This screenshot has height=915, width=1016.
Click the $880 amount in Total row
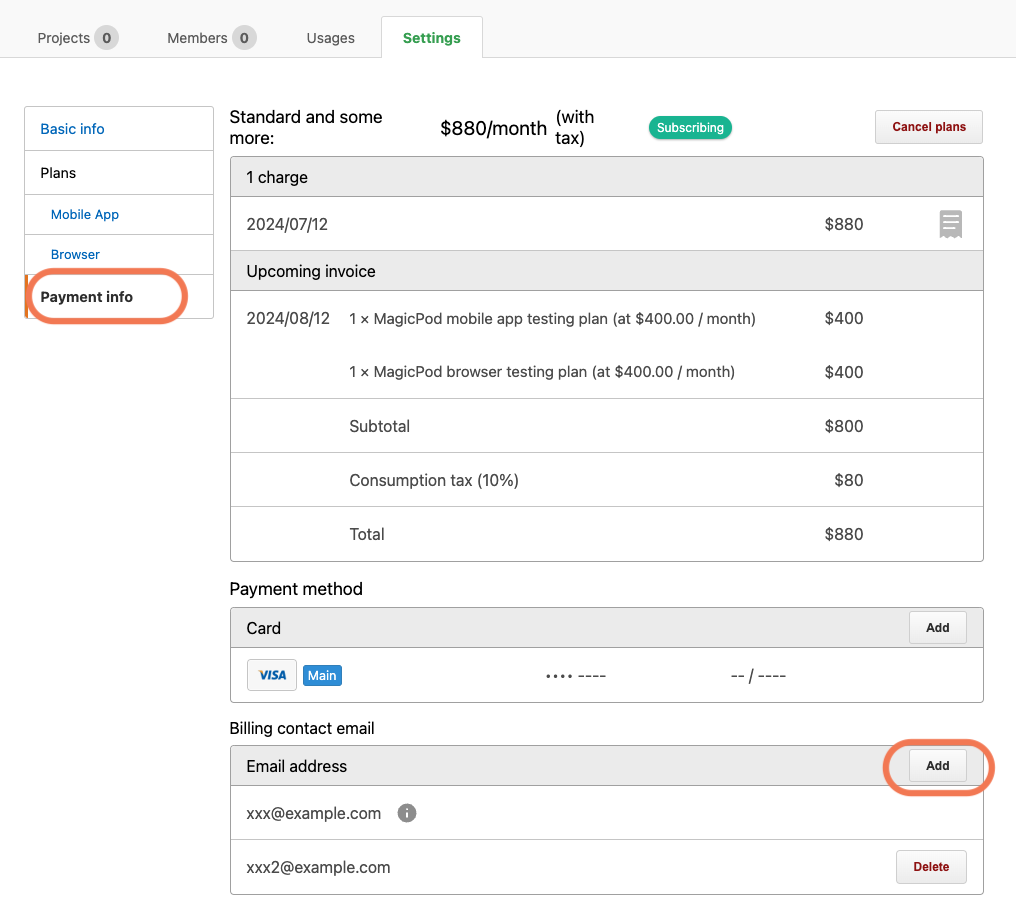point(844,534)
